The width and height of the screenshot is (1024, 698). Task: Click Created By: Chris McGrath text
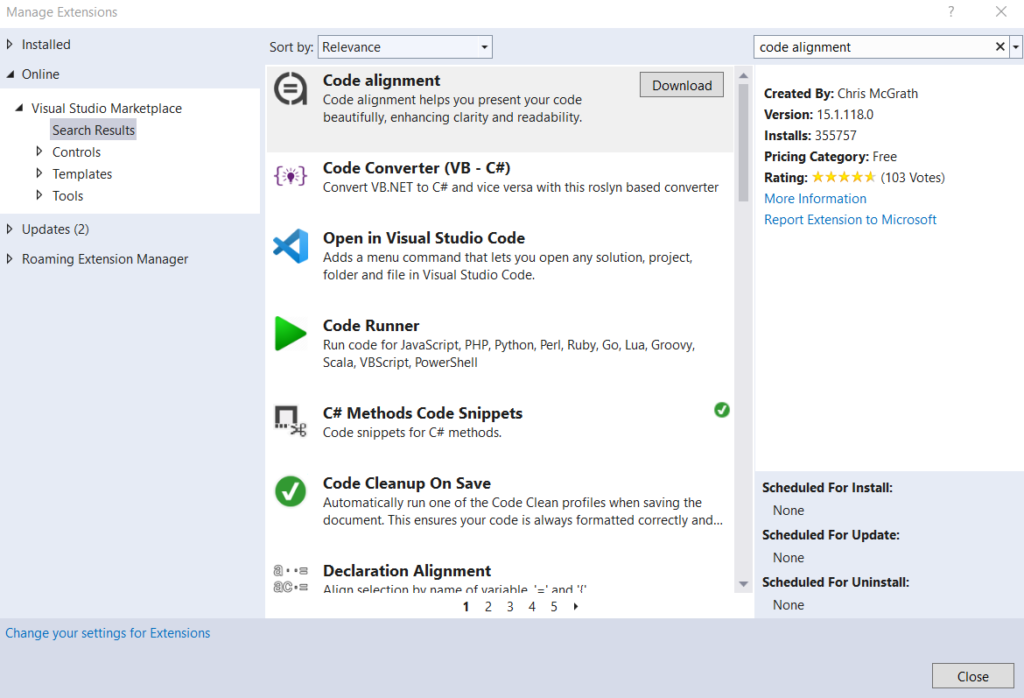coord(840,93)
